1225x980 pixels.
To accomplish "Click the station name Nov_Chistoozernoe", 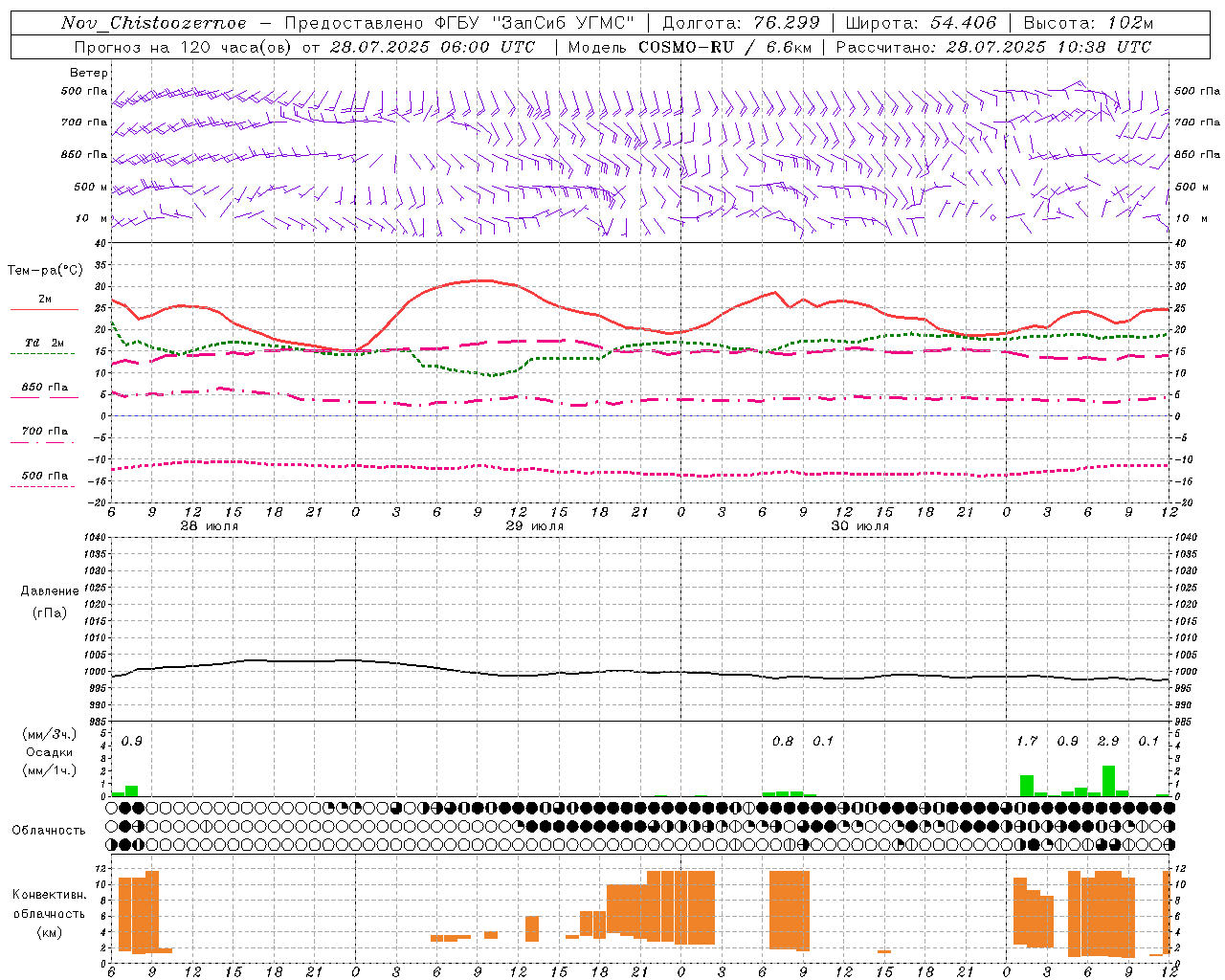I will [x=153, y=23].
